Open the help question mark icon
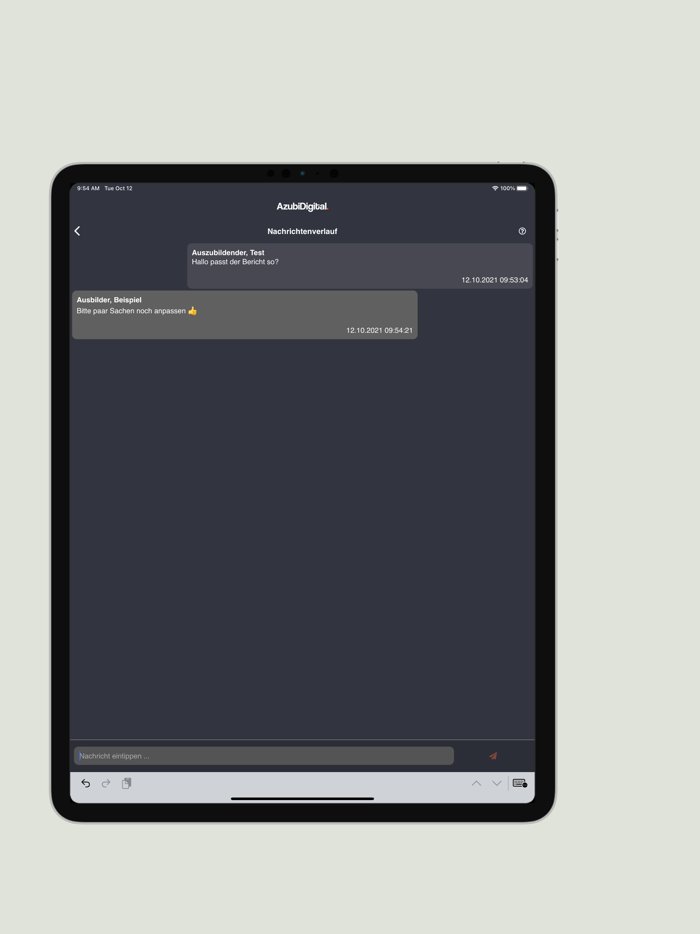The height and width of the screenshot is (934, 700). coord(522,231)
